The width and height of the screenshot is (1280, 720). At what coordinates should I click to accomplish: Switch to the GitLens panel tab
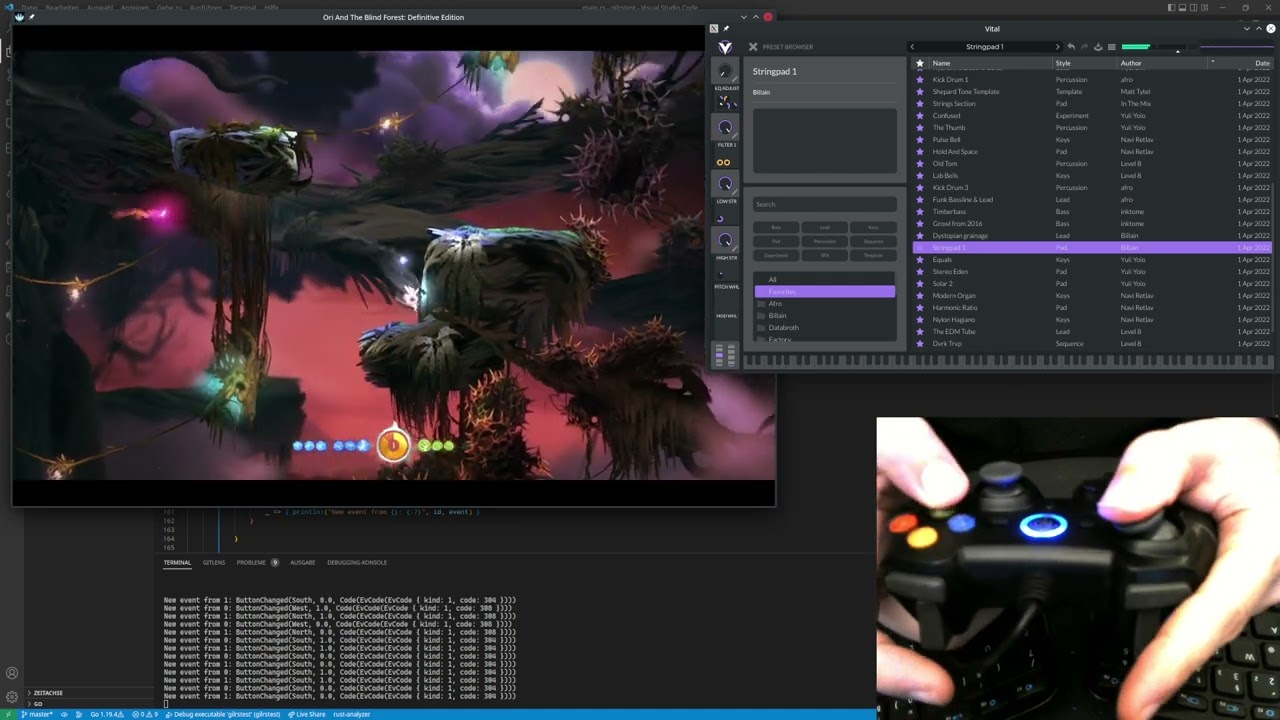(x=214, y=563)
